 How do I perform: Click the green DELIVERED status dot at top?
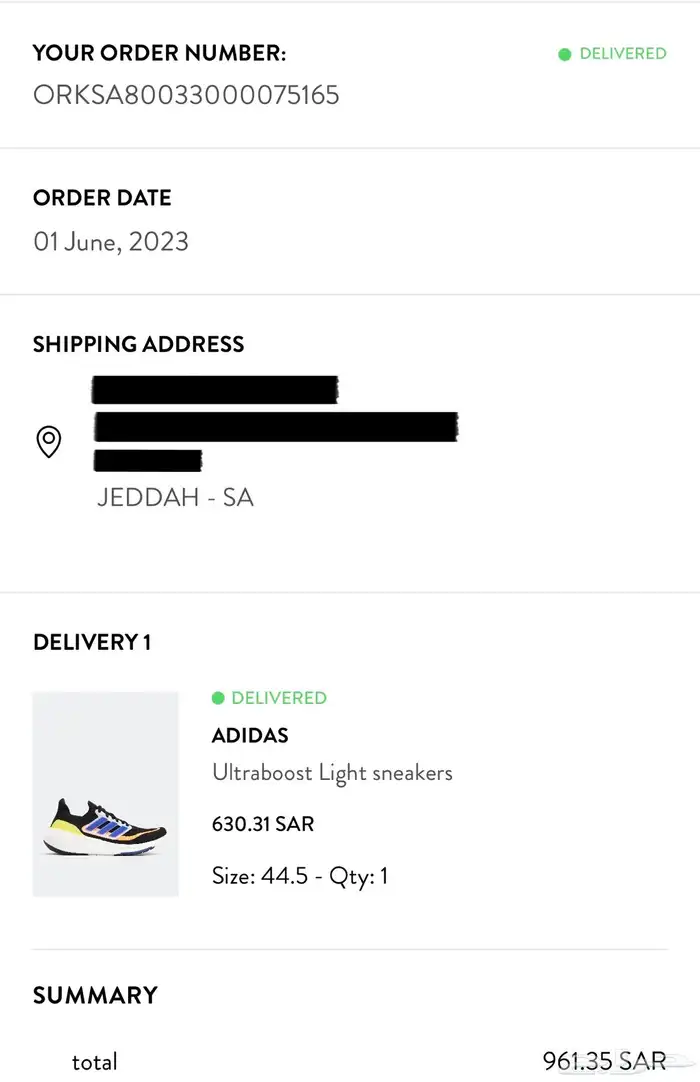tap(566, 54)
